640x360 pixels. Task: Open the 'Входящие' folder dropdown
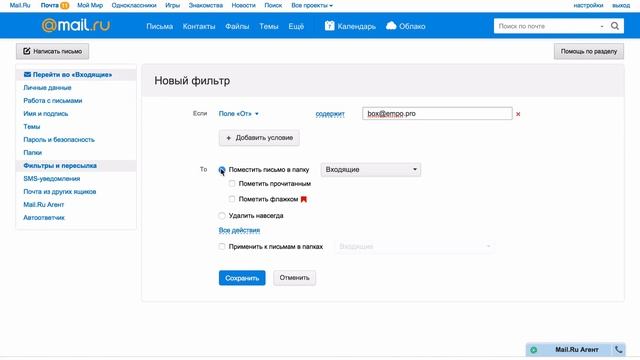point(371,169)
